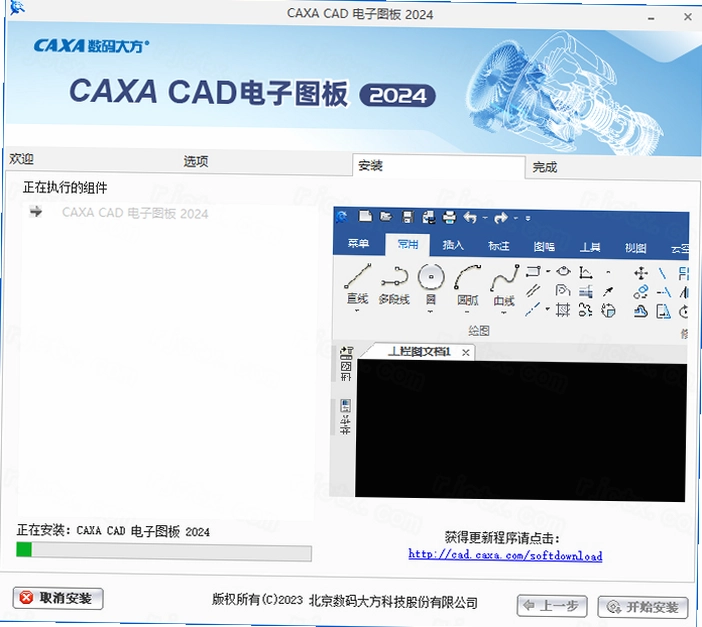This screenshot has width=702, height=627.
Task: Open the Redo history dropdown in preview
Action: point(516,219)
